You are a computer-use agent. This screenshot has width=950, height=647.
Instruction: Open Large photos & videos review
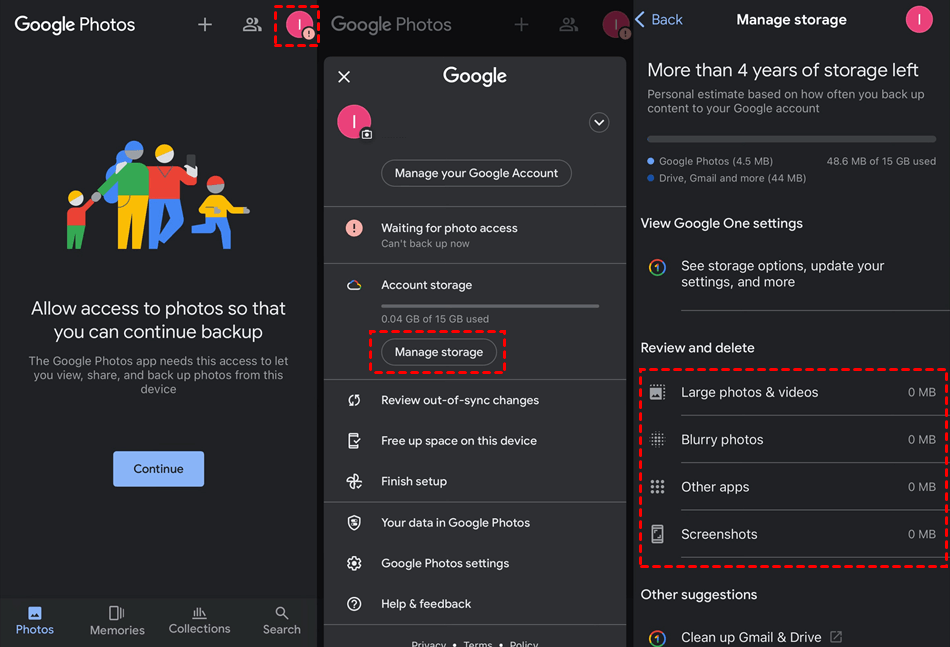(x=794, y=393)
